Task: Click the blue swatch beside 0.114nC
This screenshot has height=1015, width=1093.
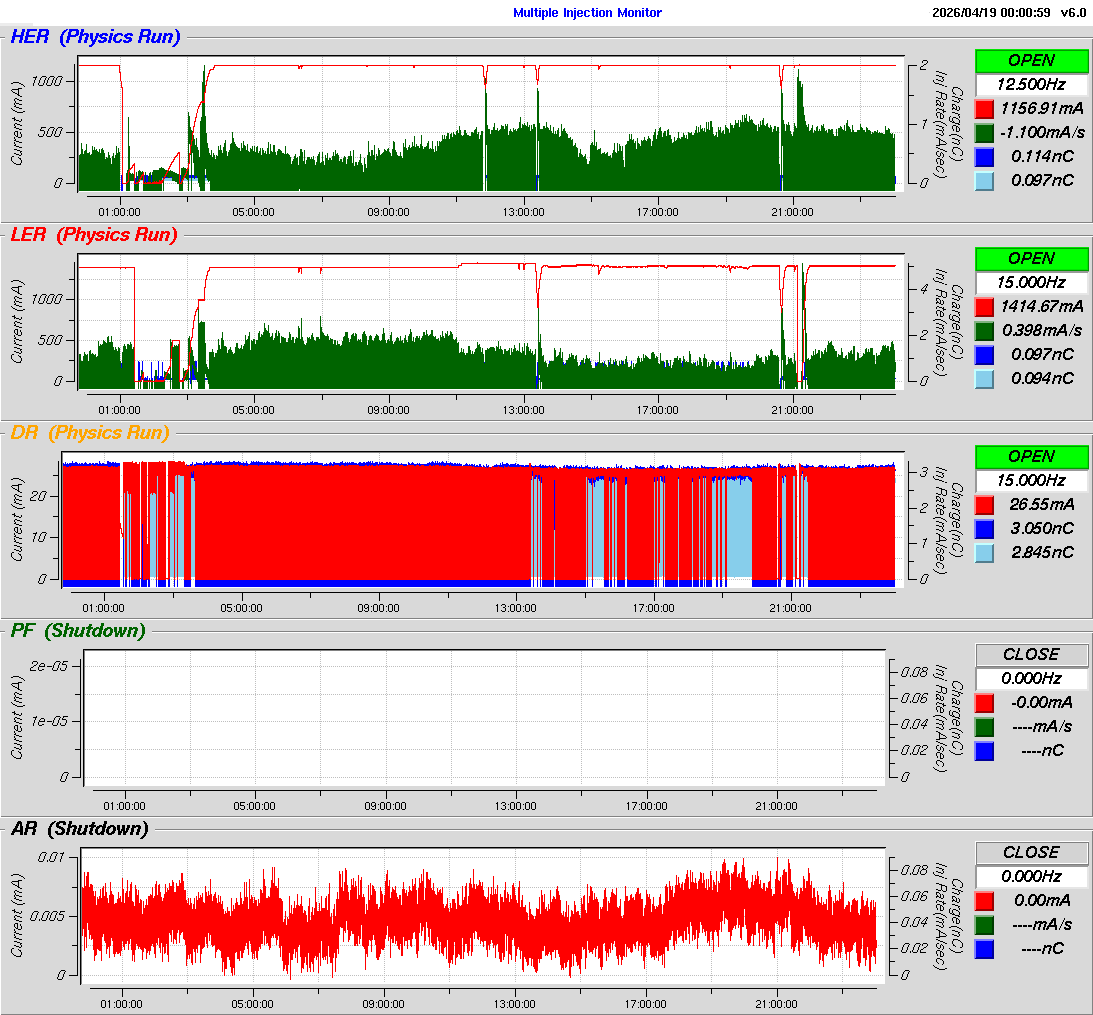Action: (984, 156)
